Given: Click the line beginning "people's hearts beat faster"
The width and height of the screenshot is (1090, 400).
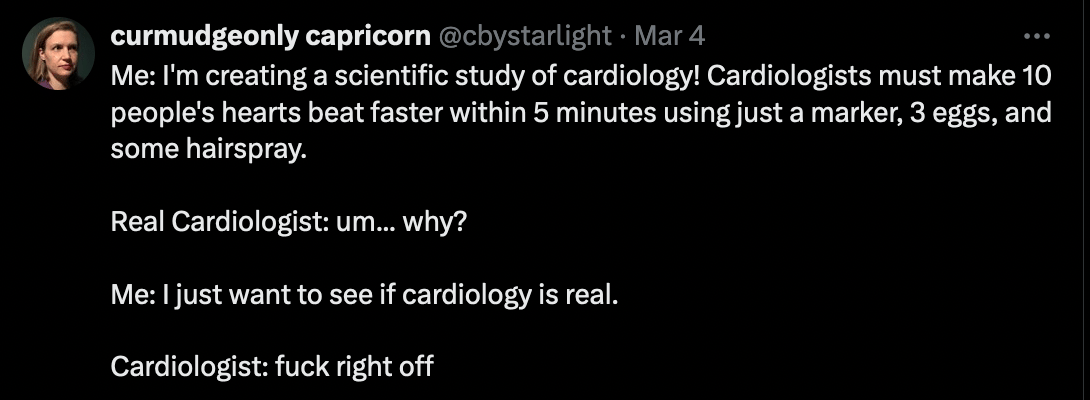Looking at the screenshot, I should (x=580, y=111).
